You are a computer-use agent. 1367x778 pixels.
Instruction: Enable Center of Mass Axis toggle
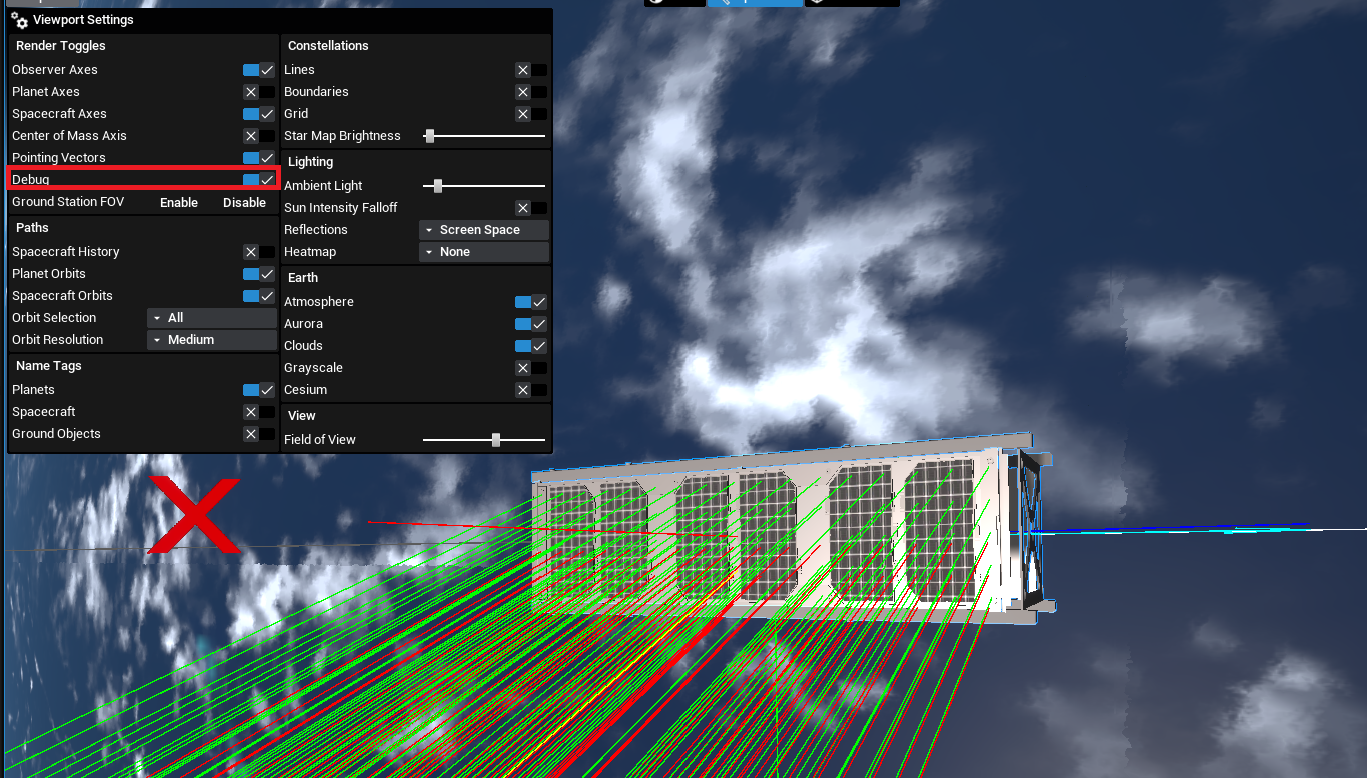coord(258,136)
